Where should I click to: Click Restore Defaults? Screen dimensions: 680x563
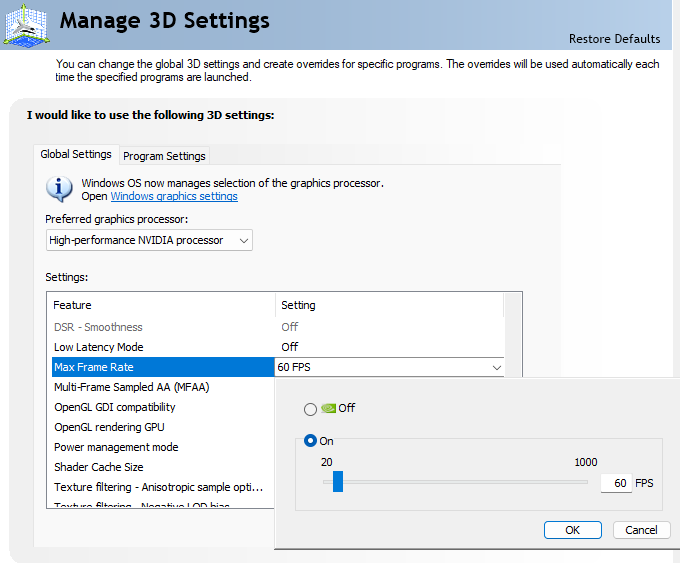614,39
